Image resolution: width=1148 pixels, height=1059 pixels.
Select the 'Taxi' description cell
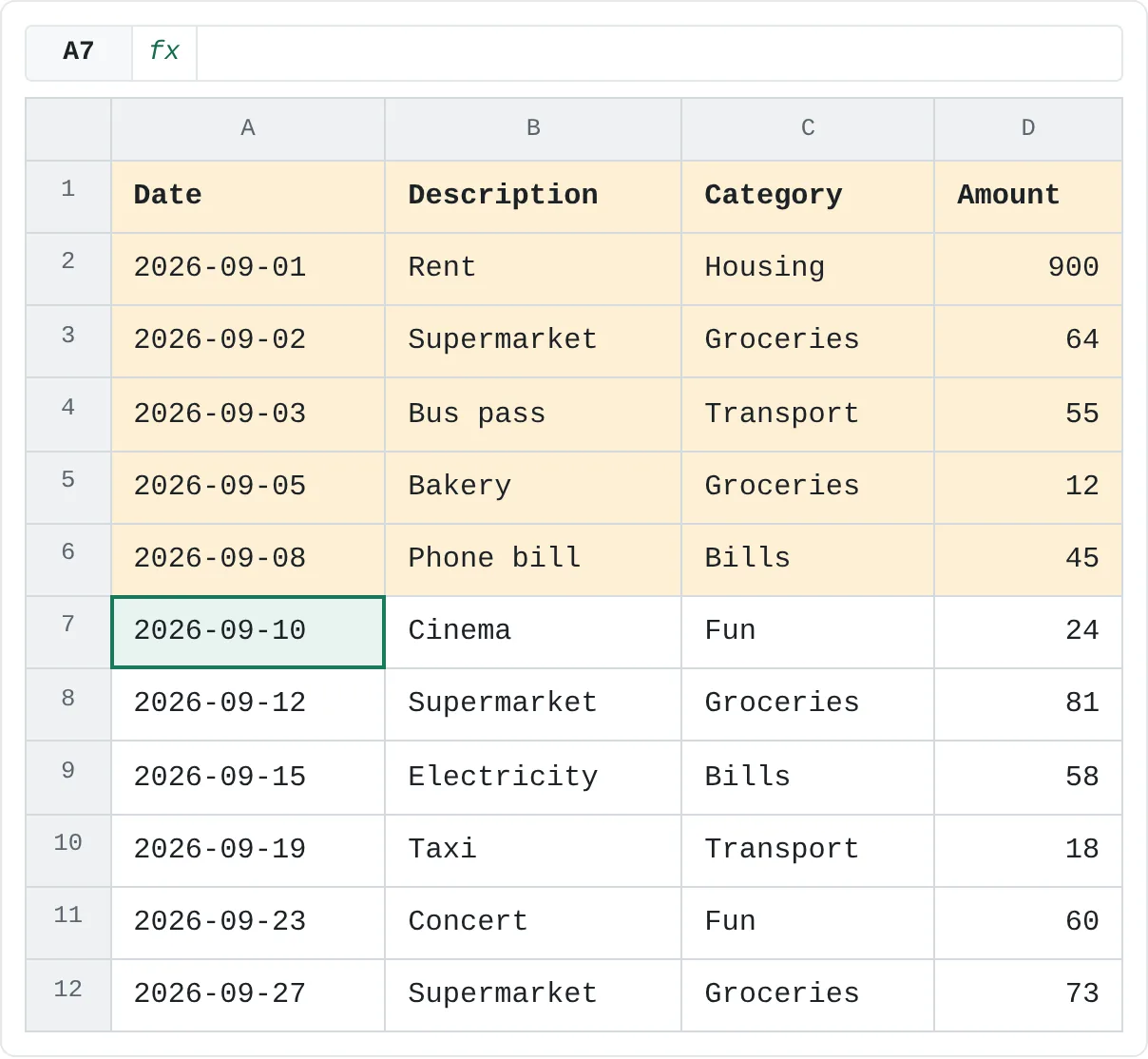point(533,851)
